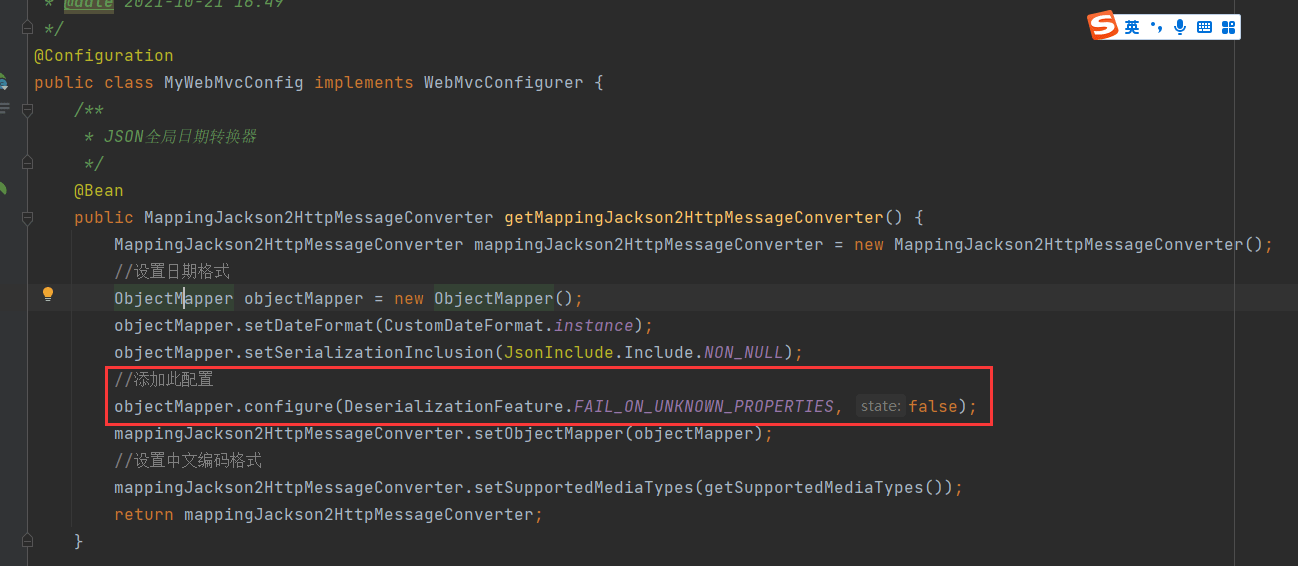Collapse the JSON全局日期转换器 doc comment
Screen dimensions: 1298x566
(29, 110)
